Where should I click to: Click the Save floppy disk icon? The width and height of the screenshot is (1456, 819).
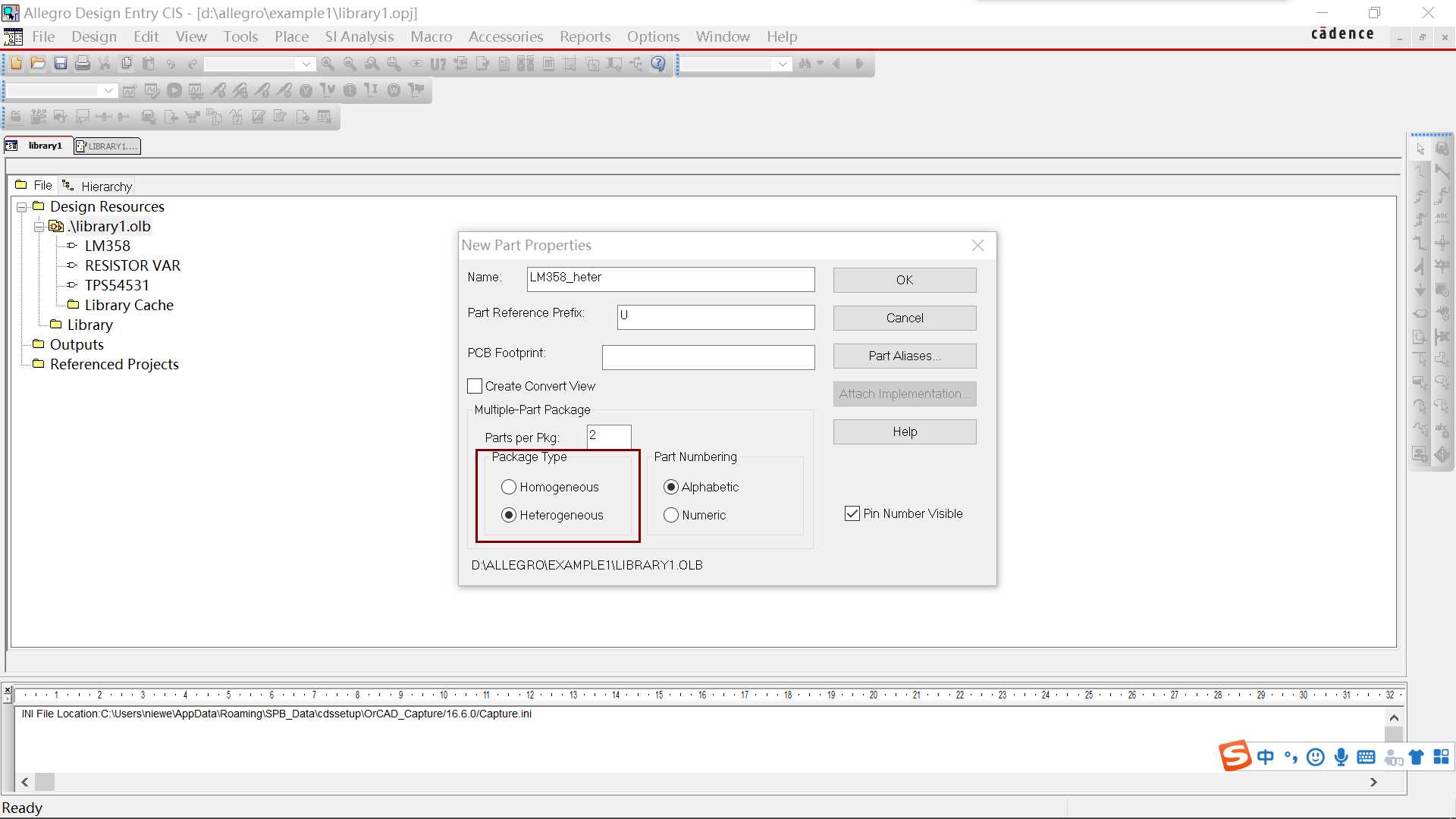[61, 64]
